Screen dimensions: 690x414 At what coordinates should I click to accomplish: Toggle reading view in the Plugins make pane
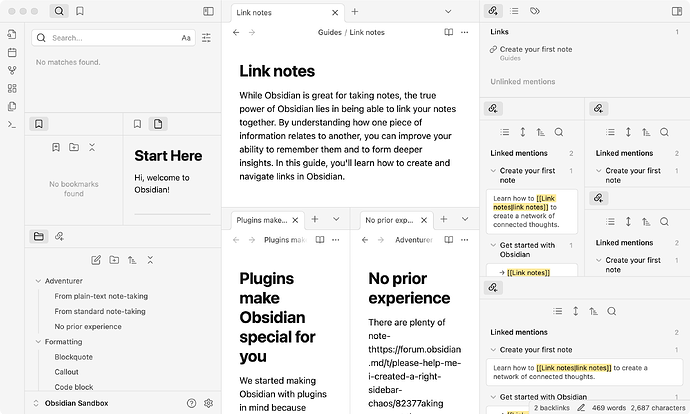[320, 240]
